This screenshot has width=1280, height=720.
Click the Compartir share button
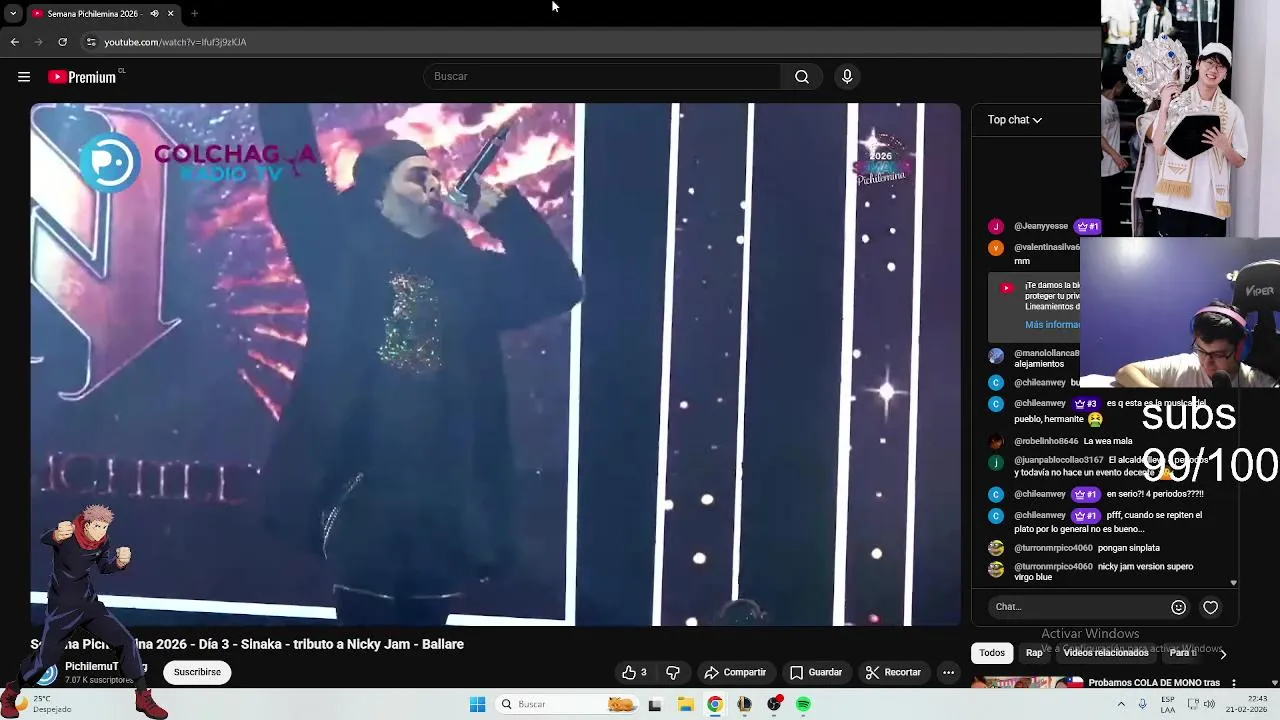735,672
